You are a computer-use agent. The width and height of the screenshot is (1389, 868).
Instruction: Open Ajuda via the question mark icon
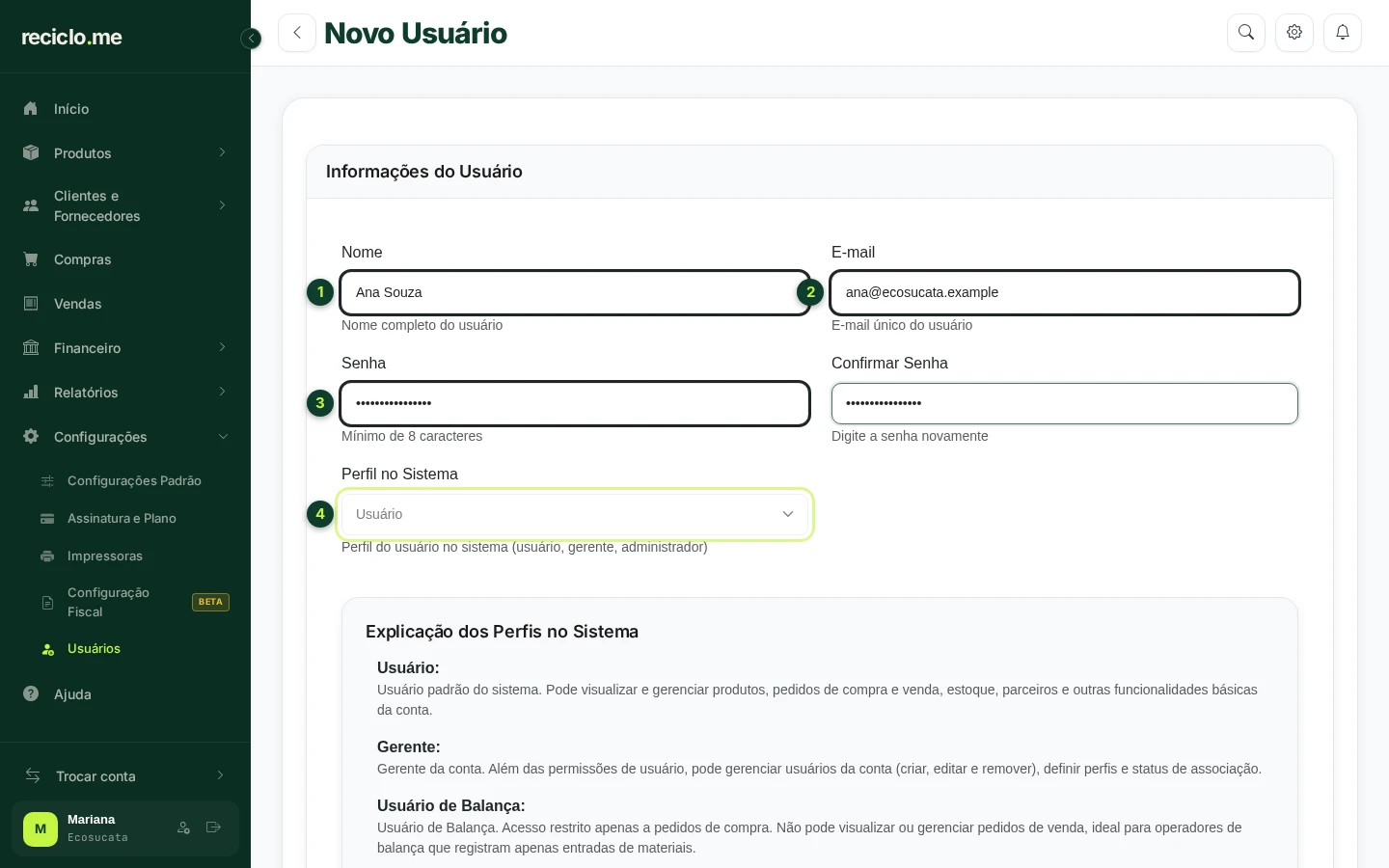31,693
